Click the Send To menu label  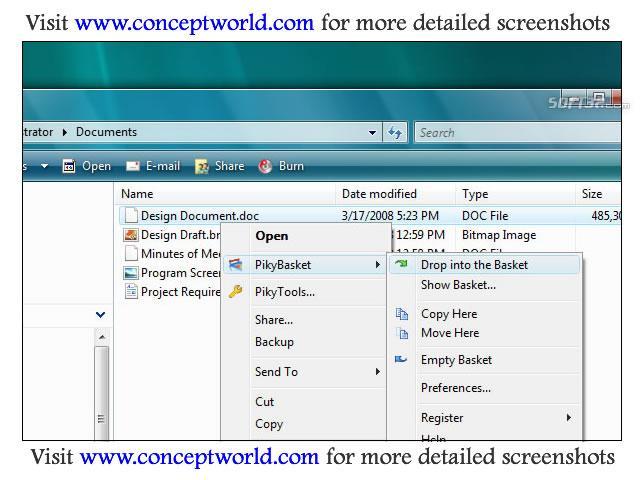point(276,372)
